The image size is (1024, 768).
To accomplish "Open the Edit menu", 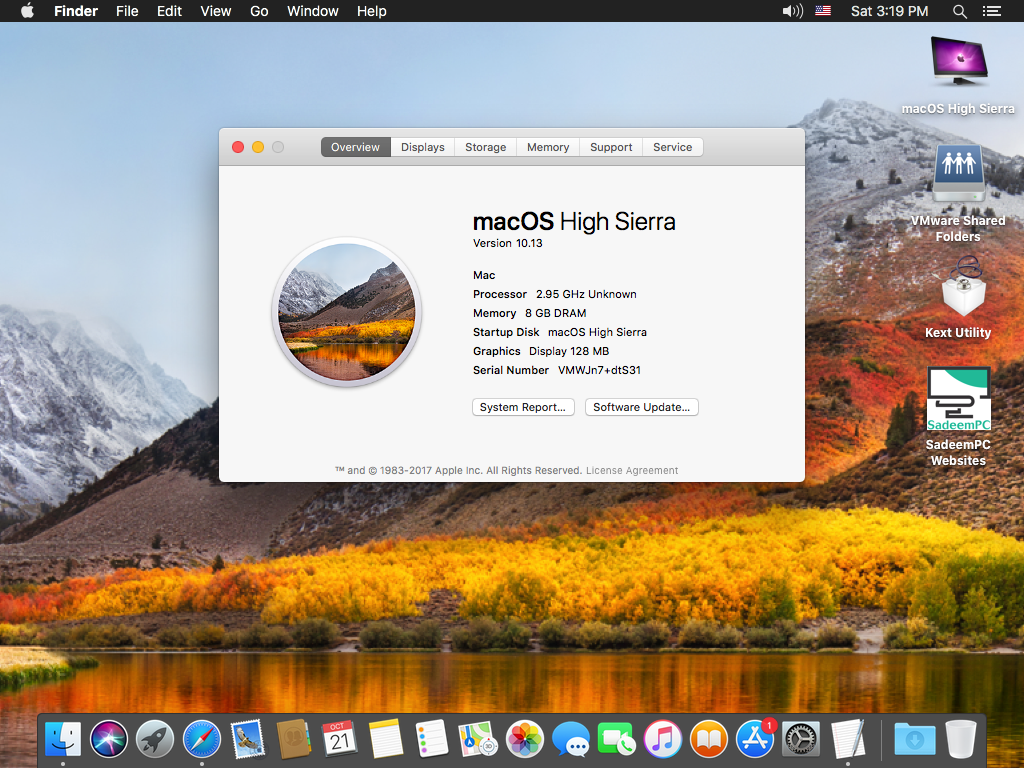I will (169, 11).
